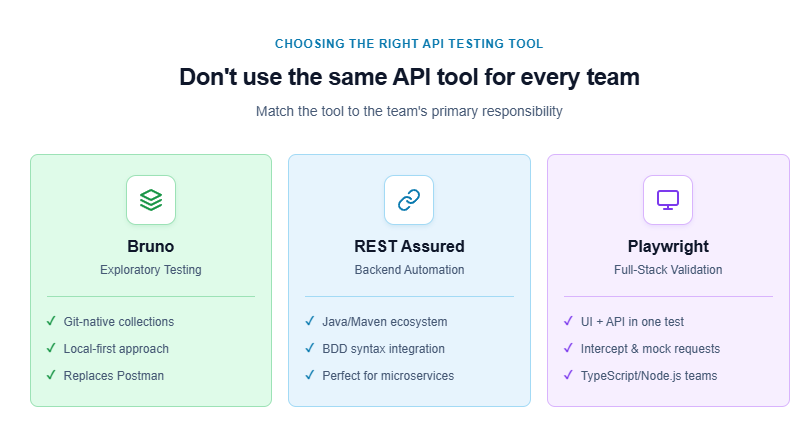Click checkmark beside BDD syntax integration
This screenshot has height=434, width=807.
click(x=310, y=348)
